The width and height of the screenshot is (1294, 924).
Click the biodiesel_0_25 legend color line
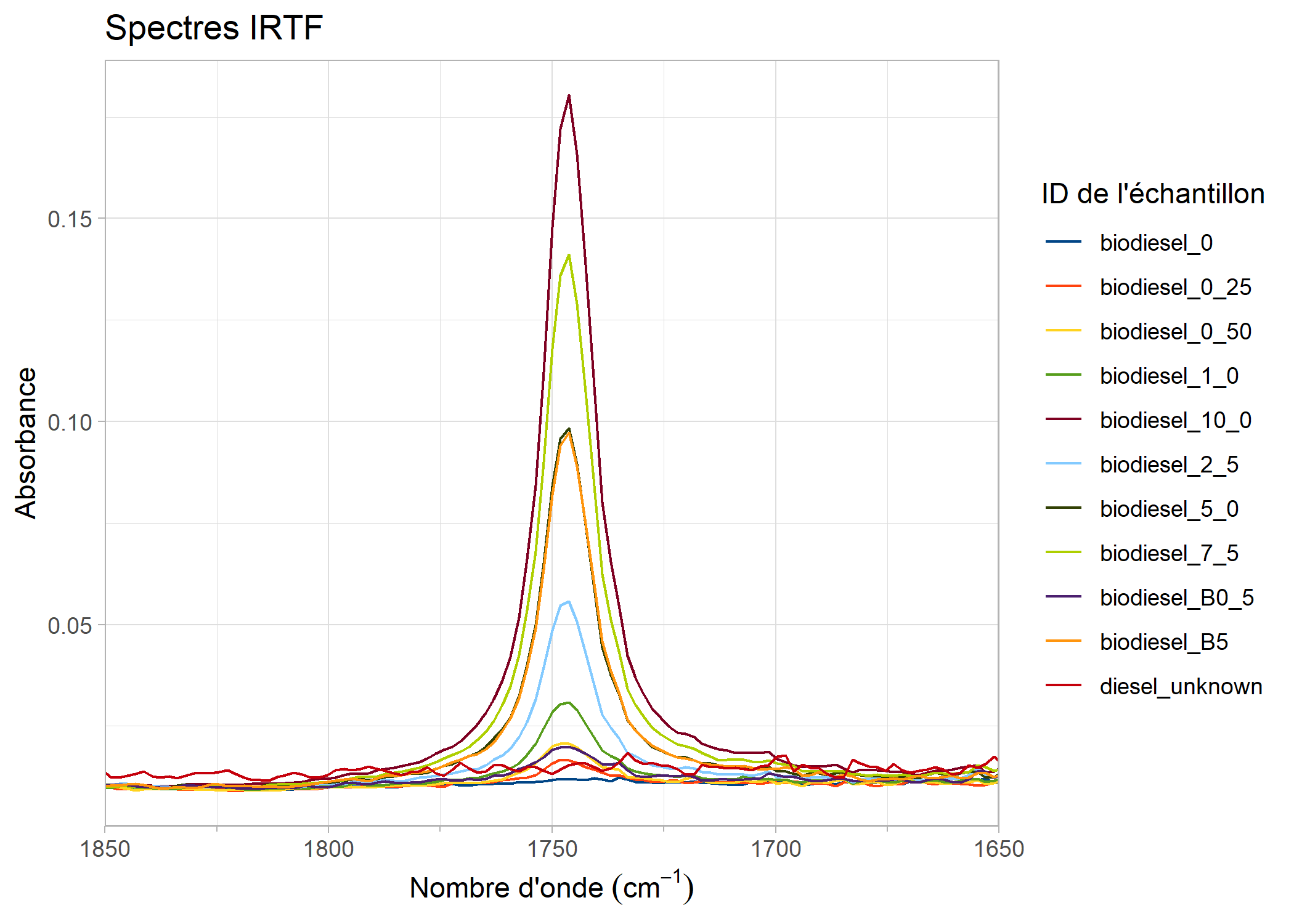(1063, 286)
